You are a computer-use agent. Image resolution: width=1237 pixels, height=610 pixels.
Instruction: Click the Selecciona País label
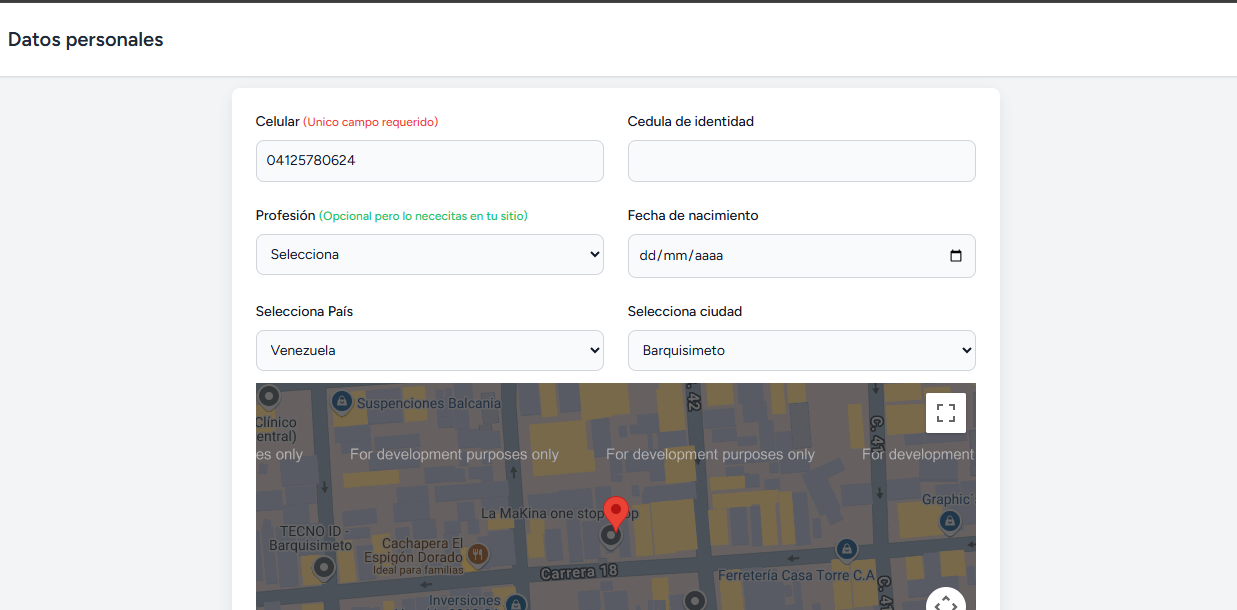click(x=304, y=311)
